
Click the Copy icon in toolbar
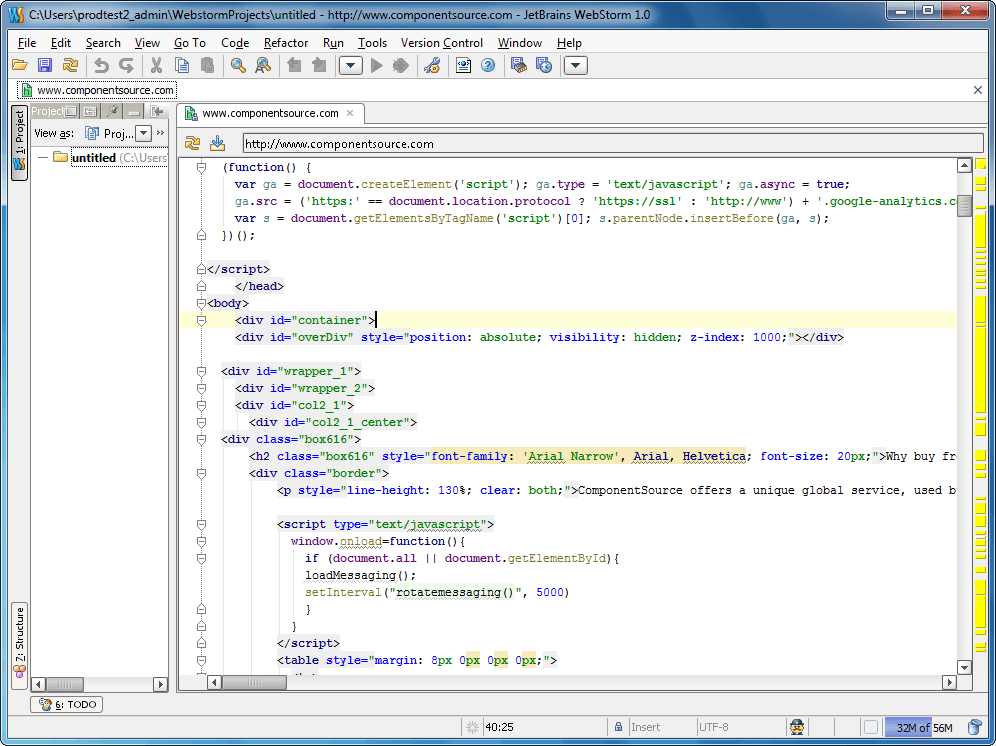[x=182, y=65]
